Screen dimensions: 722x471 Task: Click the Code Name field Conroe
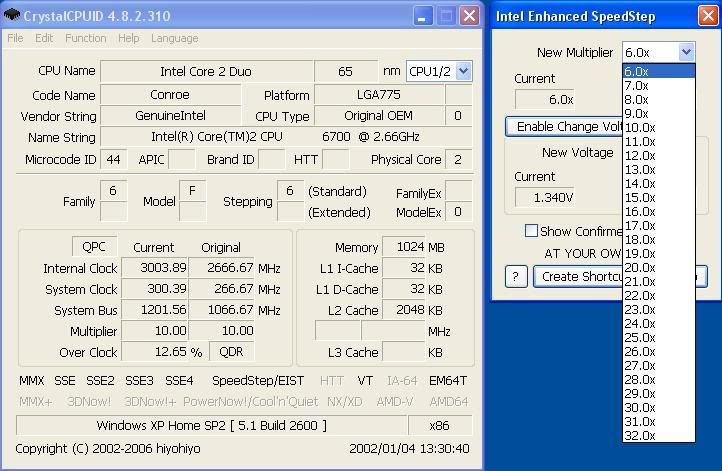coord(170,95)
